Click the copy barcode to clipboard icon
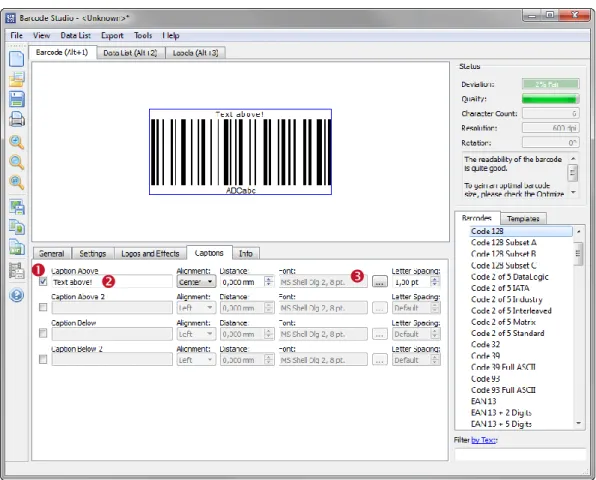The image size is (596, 480). click(16, 227)
